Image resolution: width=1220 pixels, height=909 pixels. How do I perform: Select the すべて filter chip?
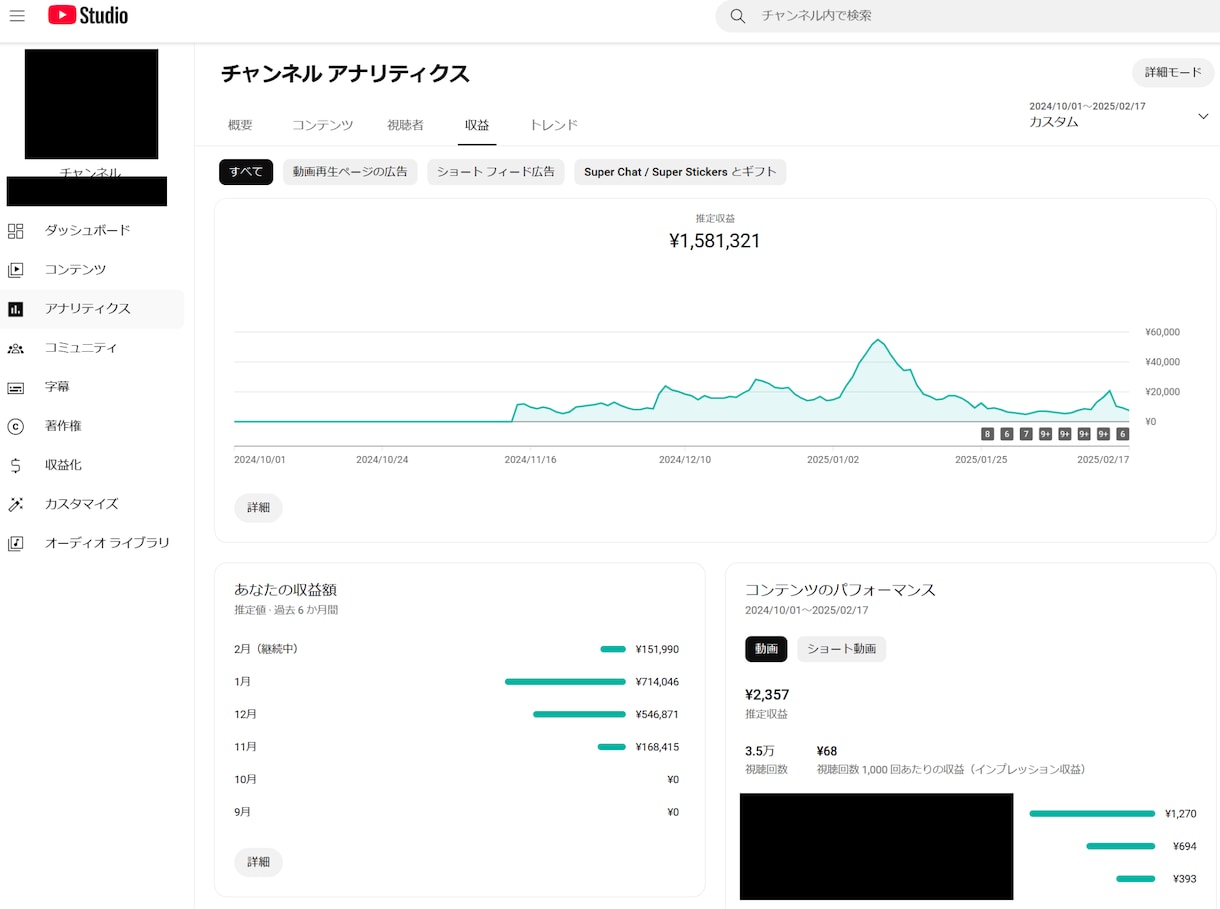click(246, 172)
